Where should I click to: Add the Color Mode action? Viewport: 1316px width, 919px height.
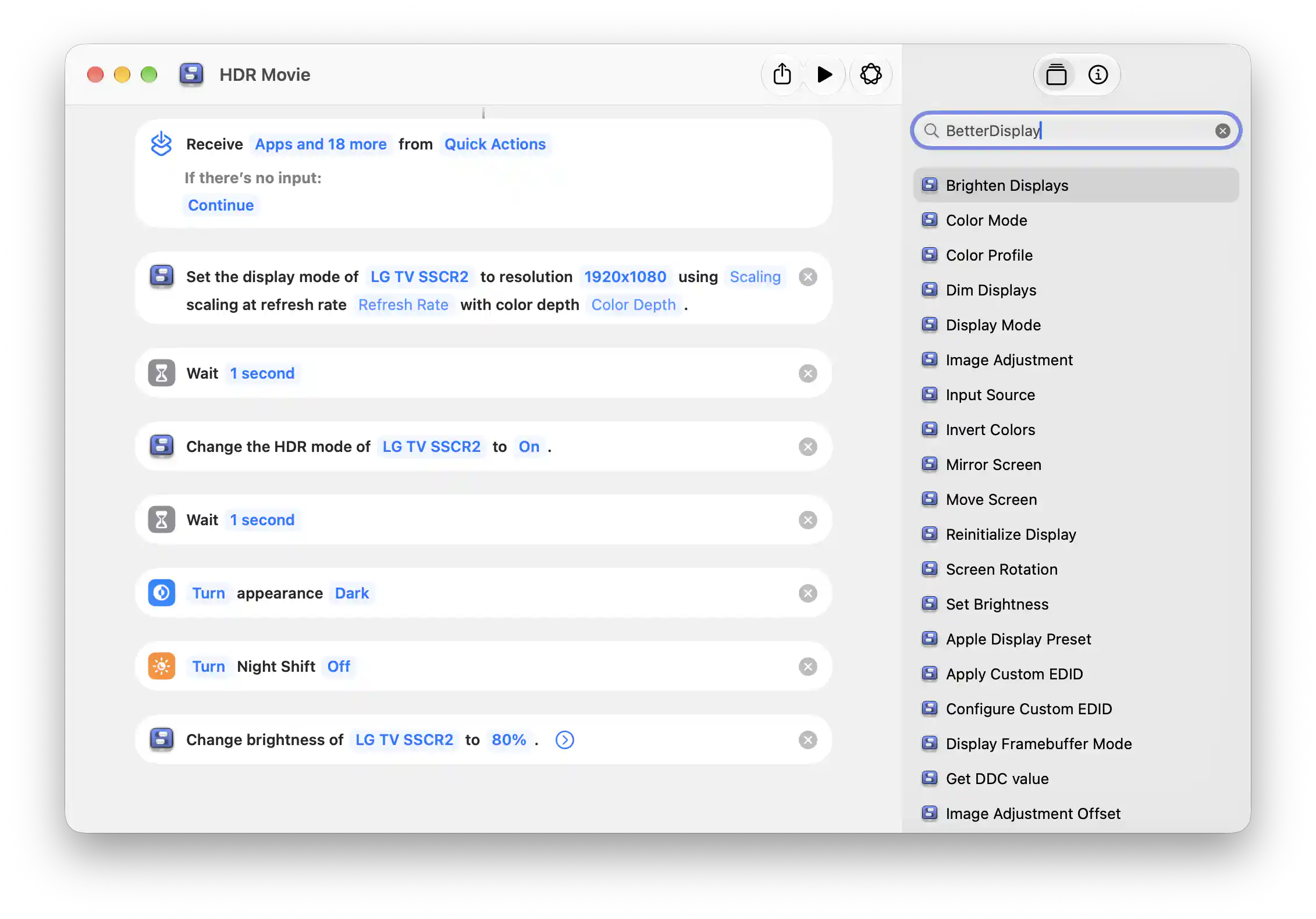click(x=1076, y=220)
